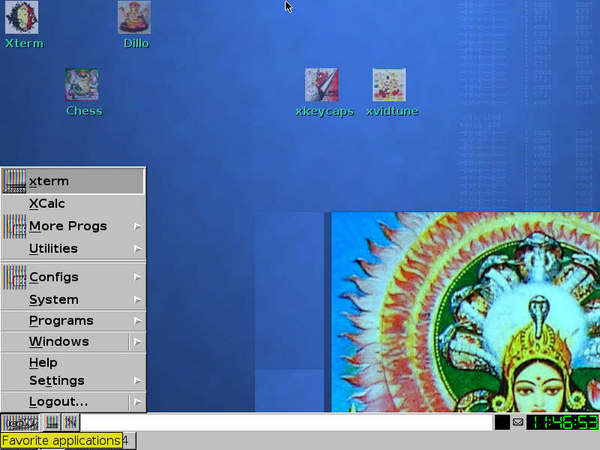Choose the Windows menu entry
The width and height of the screenshot is (600, 450).
[x=65, y=341]
